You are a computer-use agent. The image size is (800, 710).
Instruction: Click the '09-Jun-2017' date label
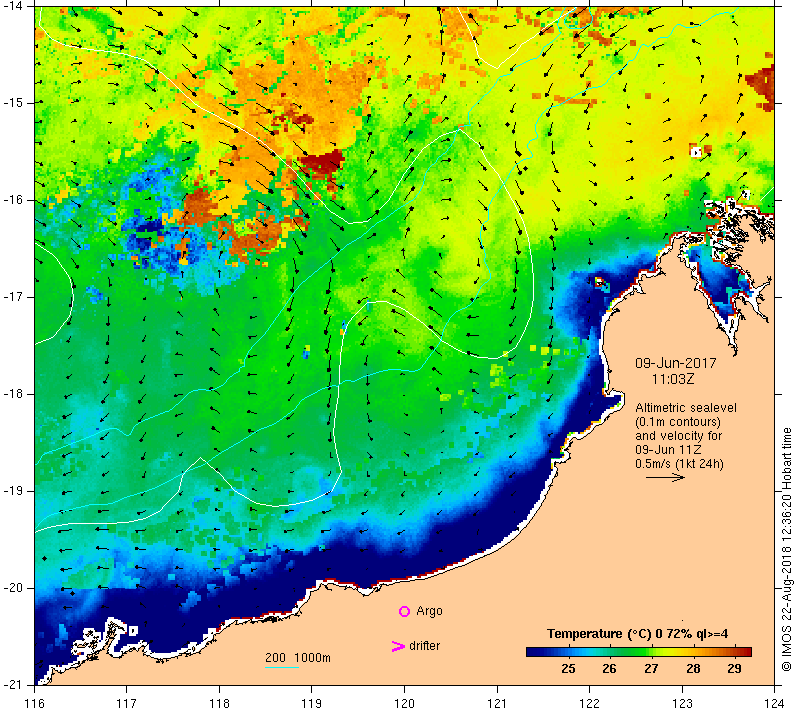point(676,363)
